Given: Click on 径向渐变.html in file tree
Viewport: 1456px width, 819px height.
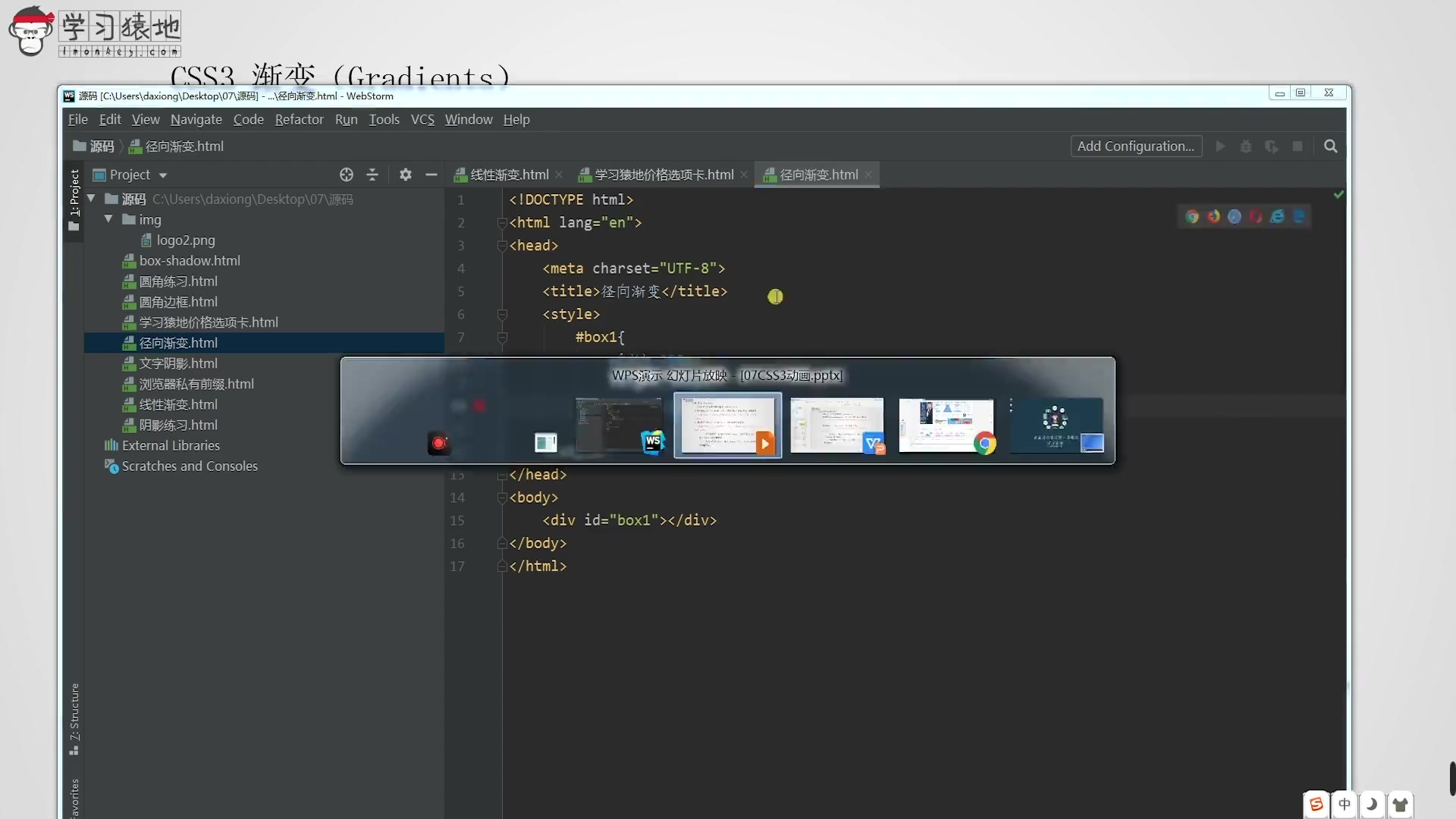Looking at the screenshot, I should coord(179,342).
